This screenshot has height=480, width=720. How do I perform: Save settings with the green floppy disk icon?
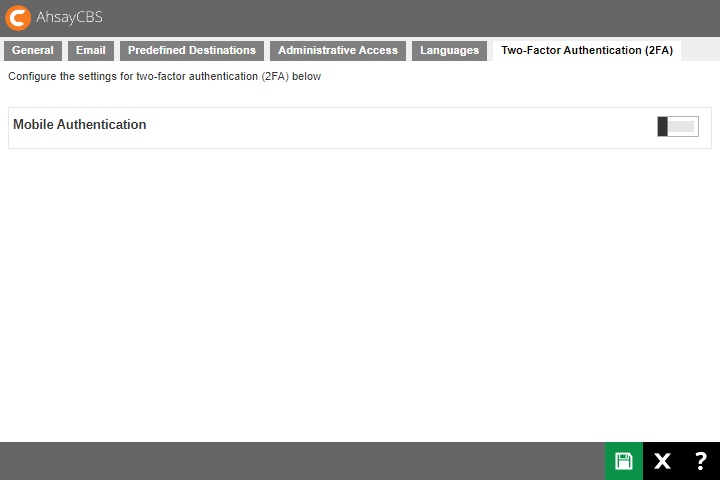pos(624,461)
